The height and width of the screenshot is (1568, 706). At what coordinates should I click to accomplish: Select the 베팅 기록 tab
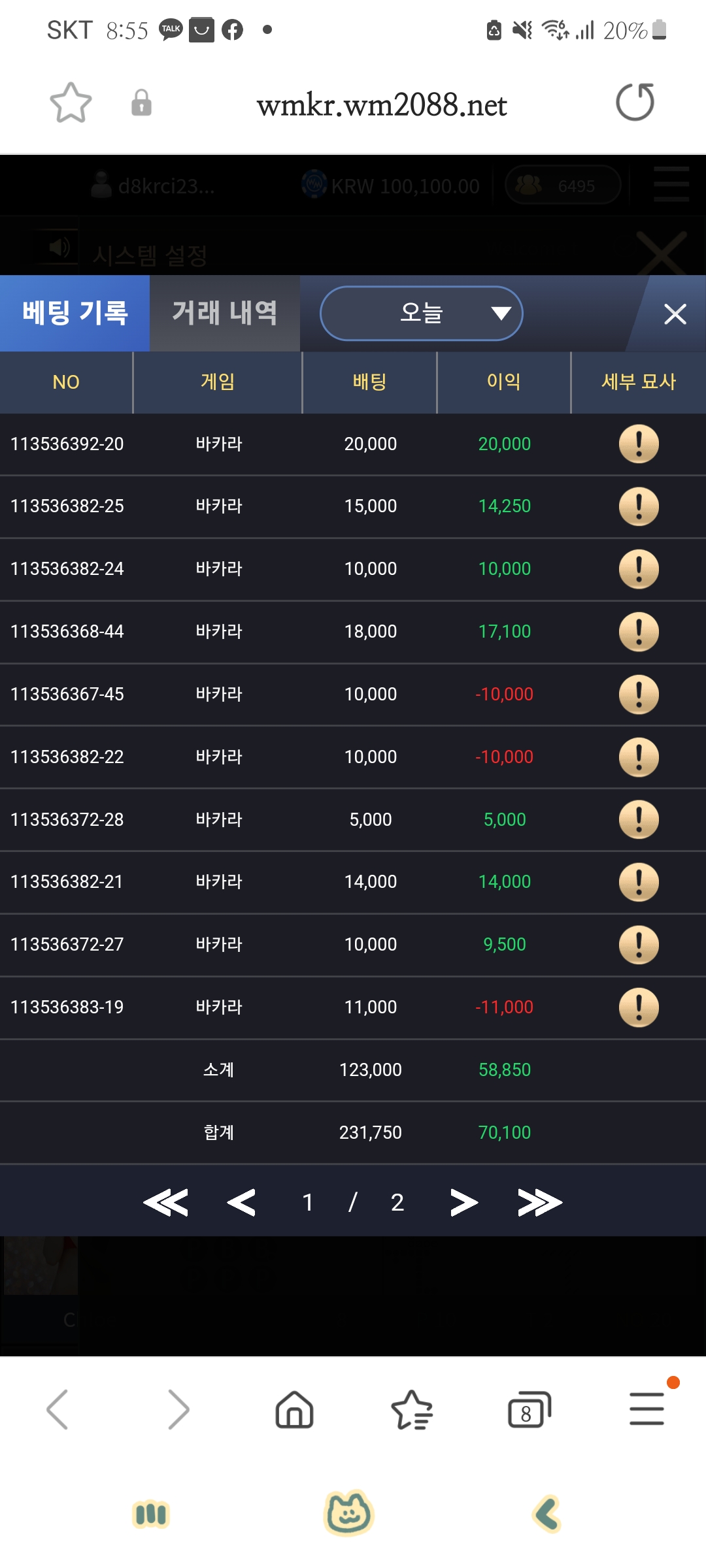pyautogui.click(x=75, y=313)
